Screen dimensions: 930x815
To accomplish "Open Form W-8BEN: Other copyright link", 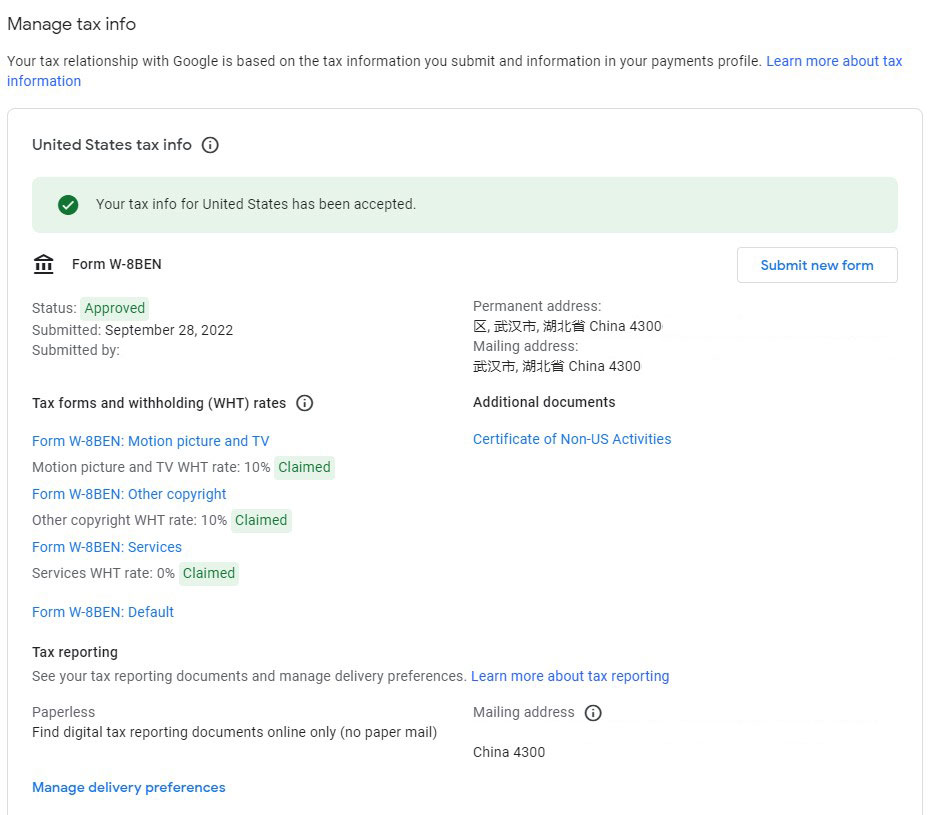I will [129, 494].
